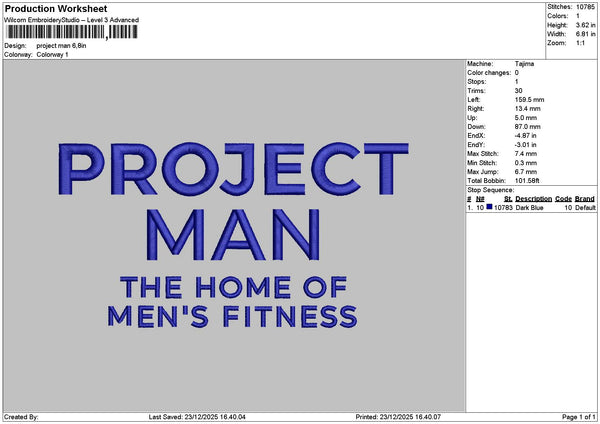The height and width of the screenshot is (424, 600).
Task: Click the "THE HOME OF" line in the design
Action: pyautogui.click(x=233, y=287)
